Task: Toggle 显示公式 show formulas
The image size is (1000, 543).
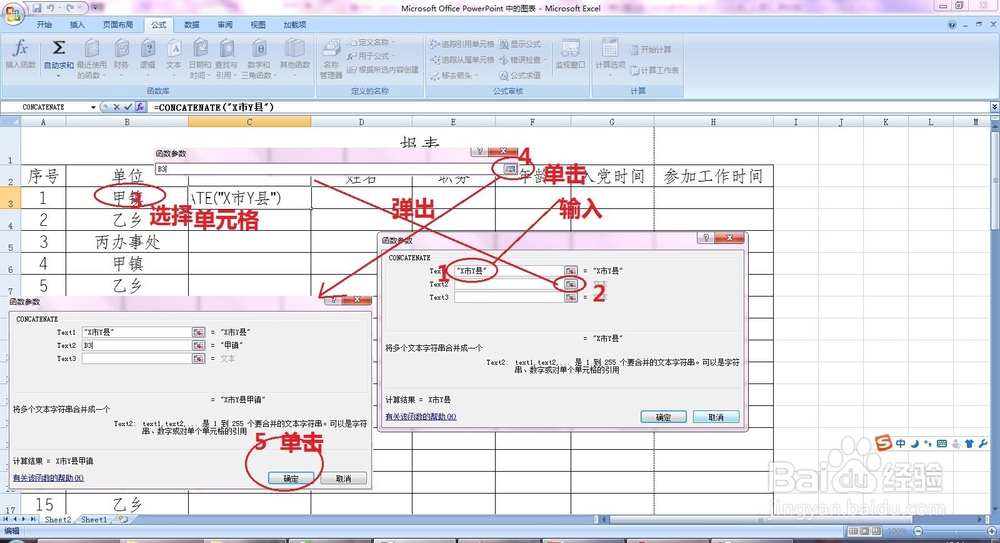Action: [x=520, y=44]
